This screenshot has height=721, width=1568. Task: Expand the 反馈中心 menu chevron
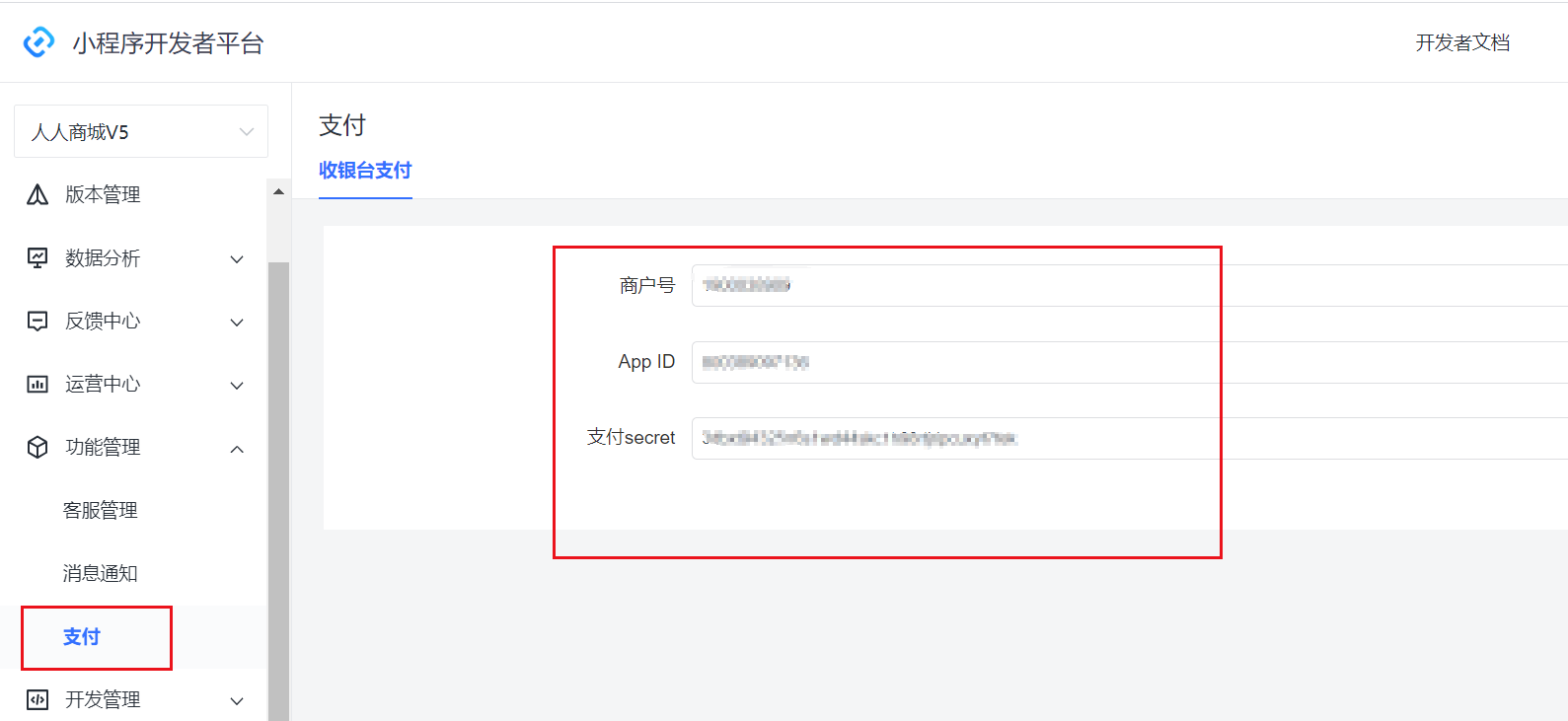(237, 323)
